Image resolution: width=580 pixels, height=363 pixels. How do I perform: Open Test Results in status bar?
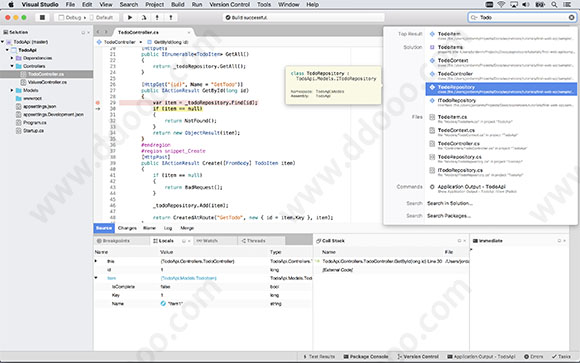[x=319, y=357]
